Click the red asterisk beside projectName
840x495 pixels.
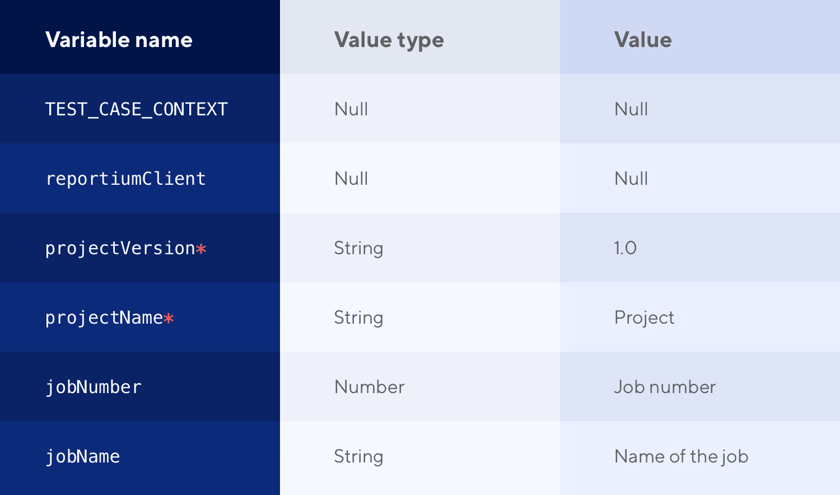pyautogui.click(x=169, y=318)
